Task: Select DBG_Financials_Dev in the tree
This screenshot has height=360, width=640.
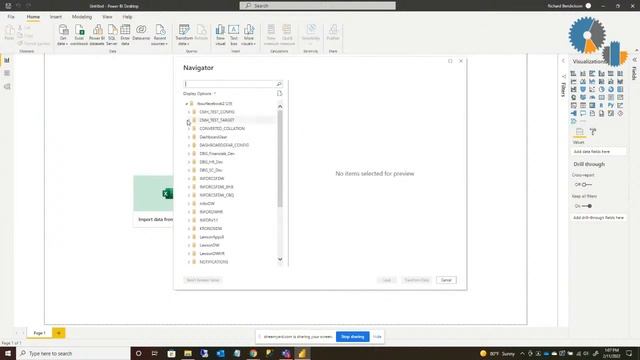Action: tap(217, 153)
